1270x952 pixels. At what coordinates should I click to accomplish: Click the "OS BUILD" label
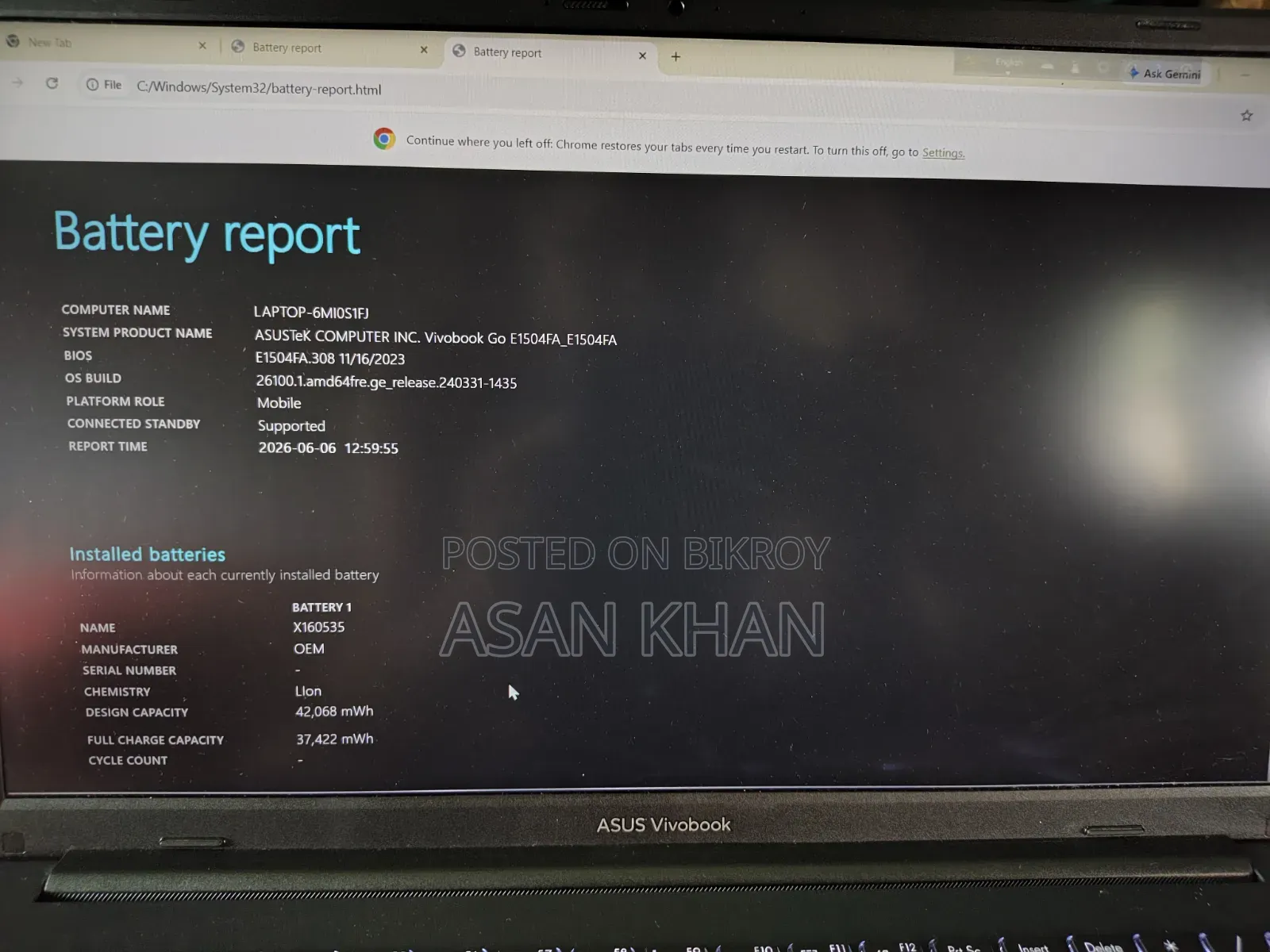tap(93, 378)
